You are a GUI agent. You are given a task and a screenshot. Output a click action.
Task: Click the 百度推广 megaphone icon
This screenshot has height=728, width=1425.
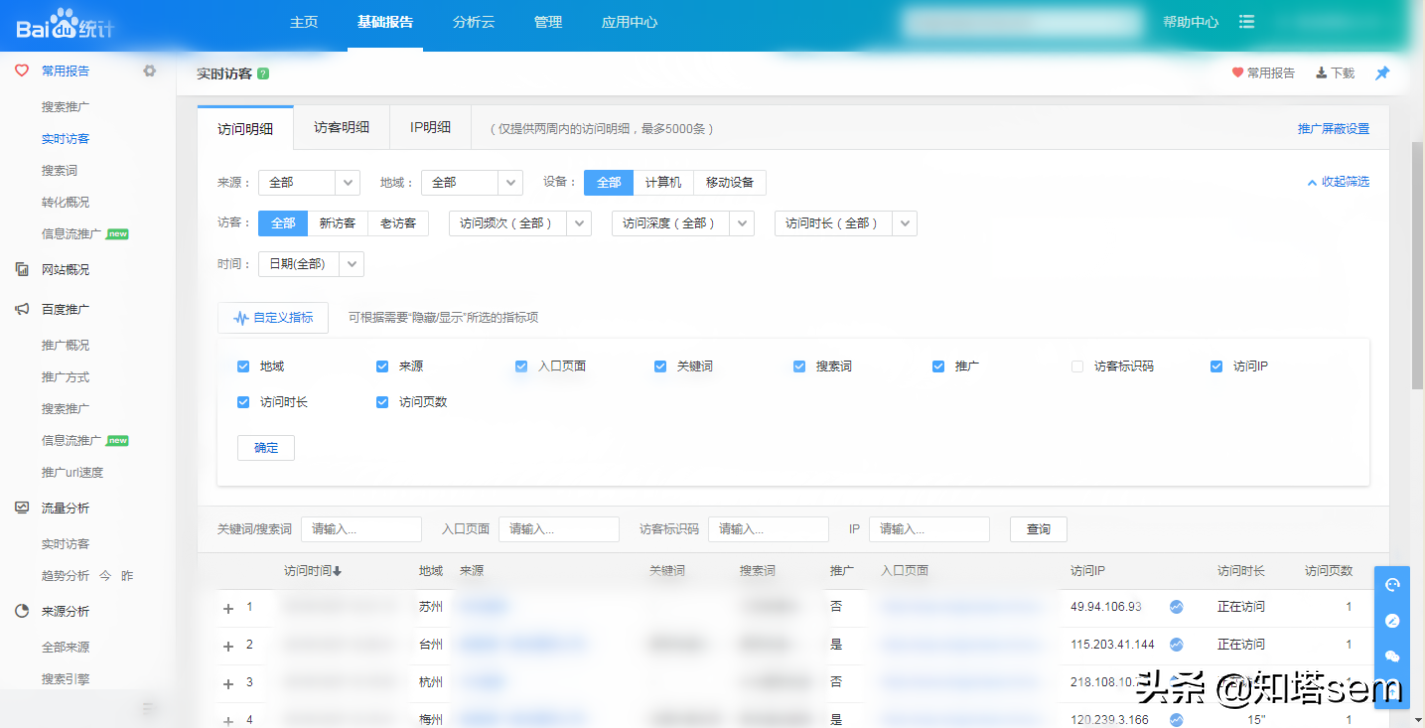22,309
